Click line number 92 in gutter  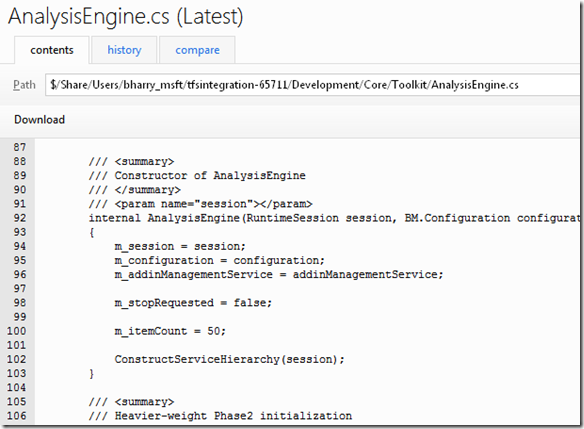pos(20,218)
